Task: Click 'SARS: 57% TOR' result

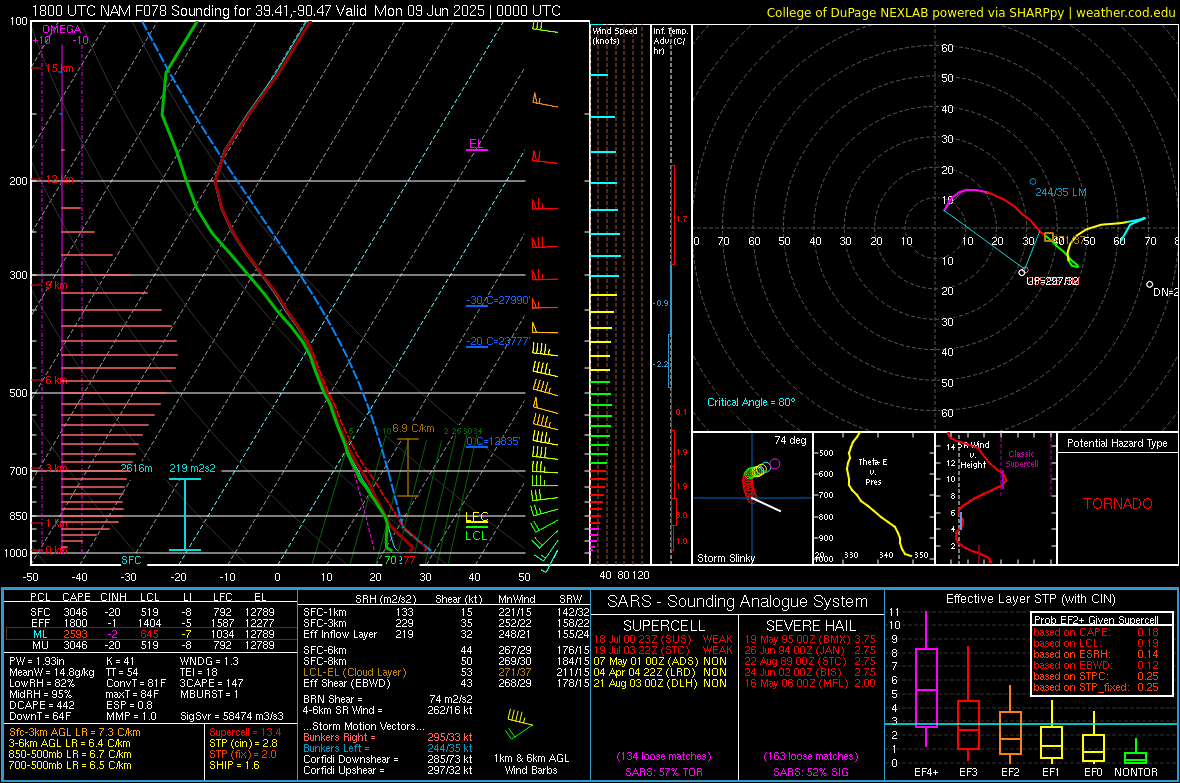Action: coord(663,772)
